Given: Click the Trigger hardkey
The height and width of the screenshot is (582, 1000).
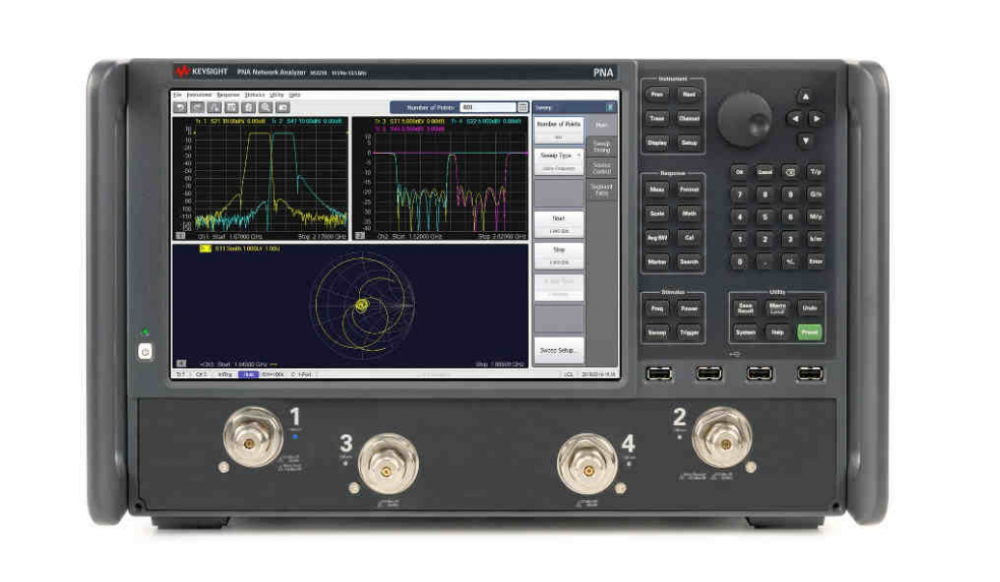Looking at the screenshot, I should click(689, 333).
